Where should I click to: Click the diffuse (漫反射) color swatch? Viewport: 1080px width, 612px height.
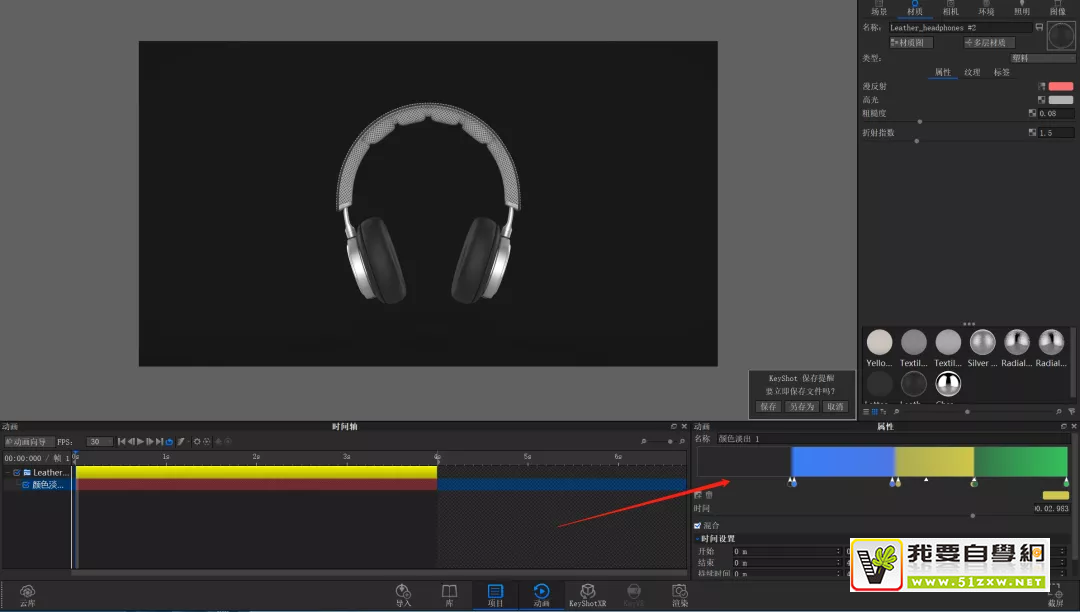pyautogui.click(x=1060, y=87)
